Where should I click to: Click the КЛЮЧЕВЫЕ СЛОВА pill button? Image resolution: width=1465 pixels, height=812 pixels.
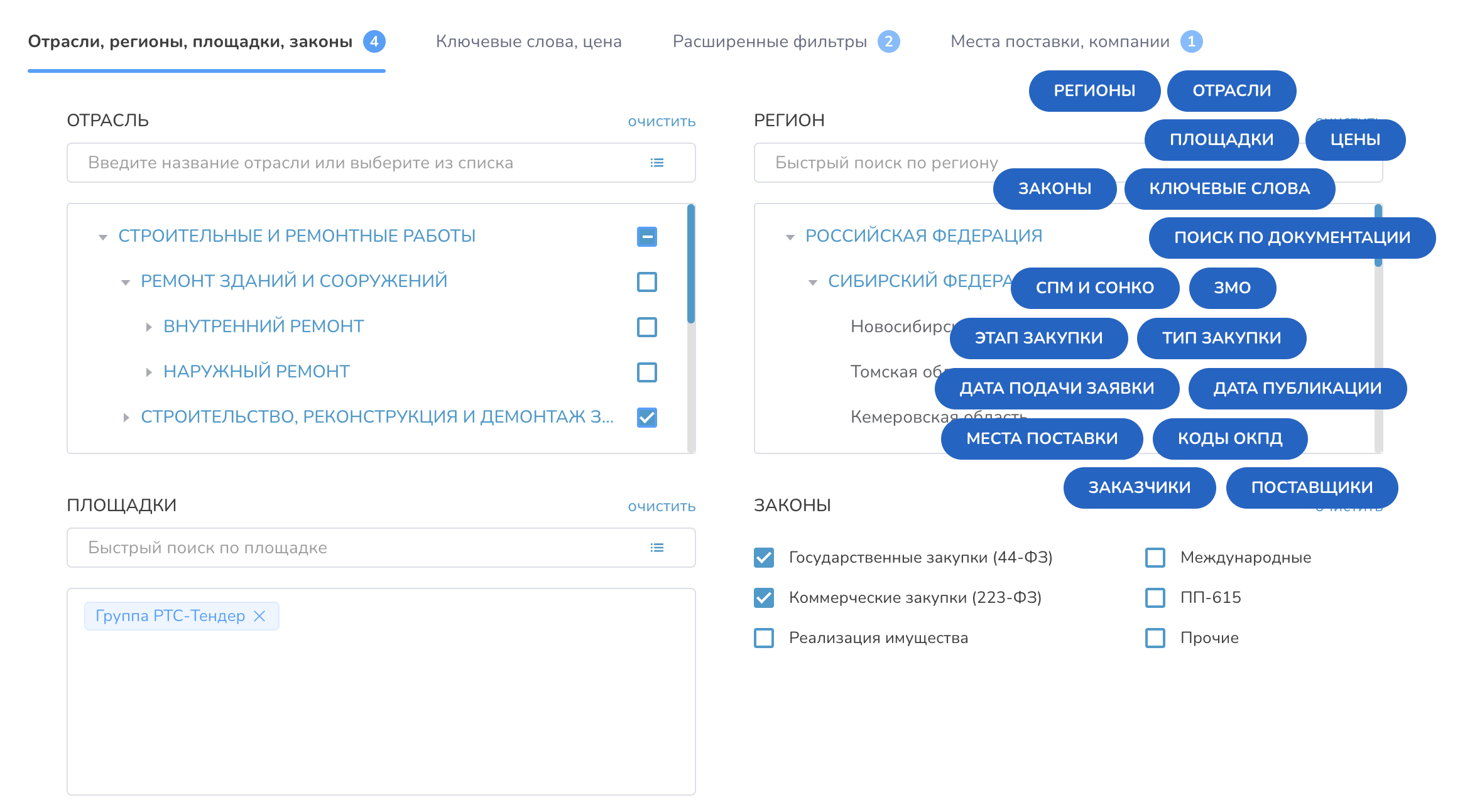[1229, 189]
